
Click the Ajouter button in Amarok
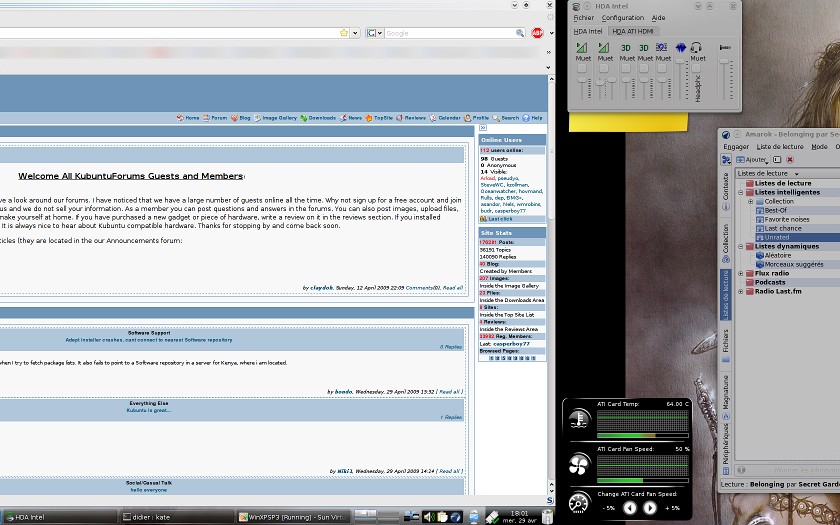pos(751,159)
